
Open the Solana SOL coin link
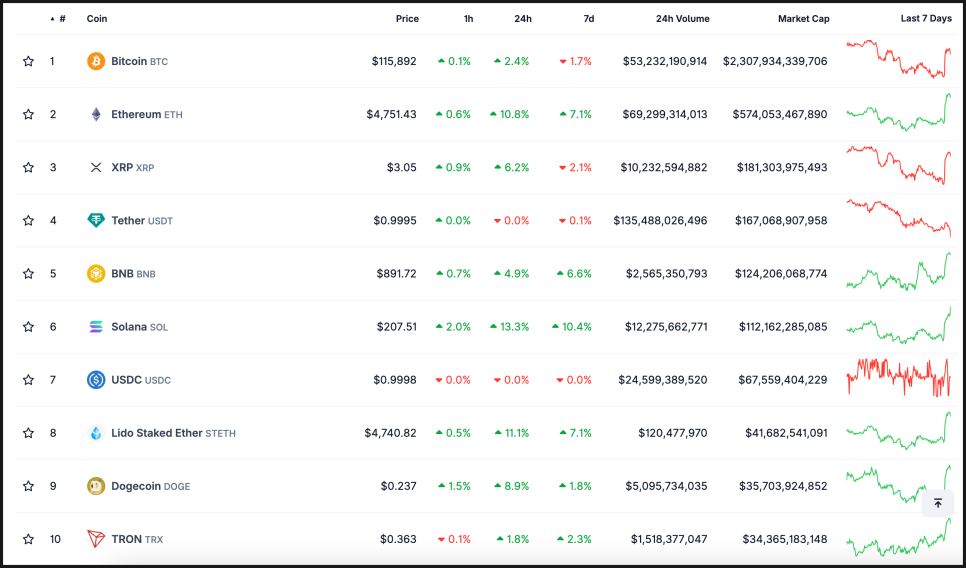point(139,327)
